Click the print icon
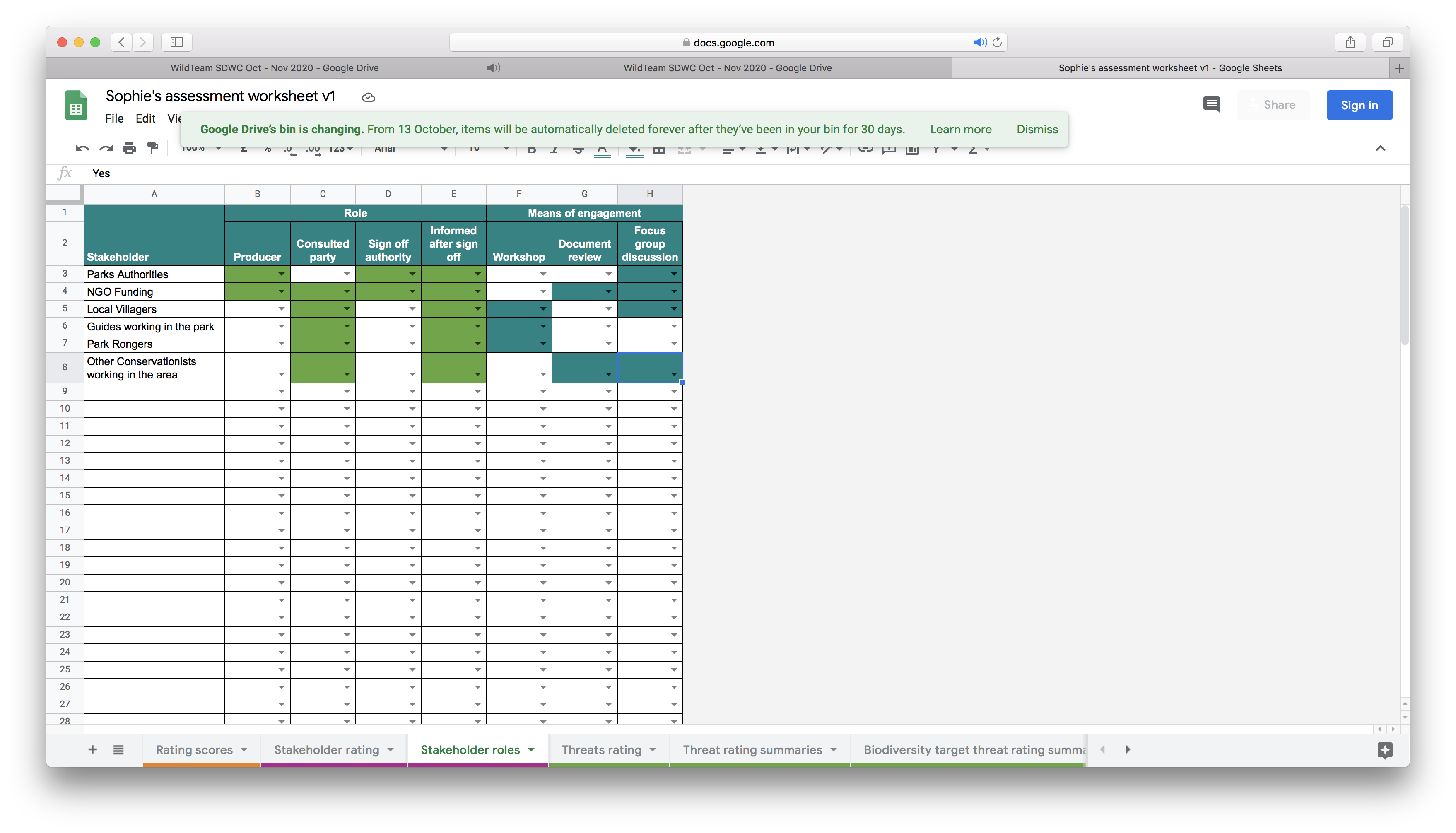The height and width of the screenshot is (833, 1456). tap(129, 149)
